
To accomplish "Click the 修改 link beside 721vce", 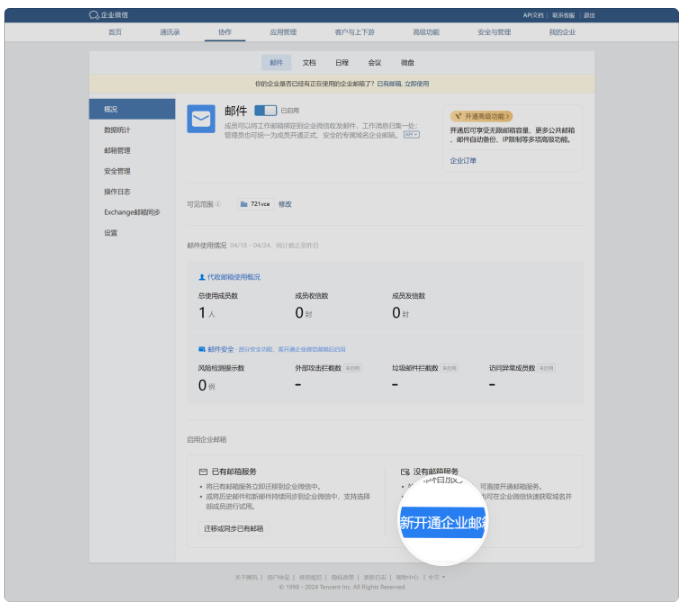I will tap(285, 204).
